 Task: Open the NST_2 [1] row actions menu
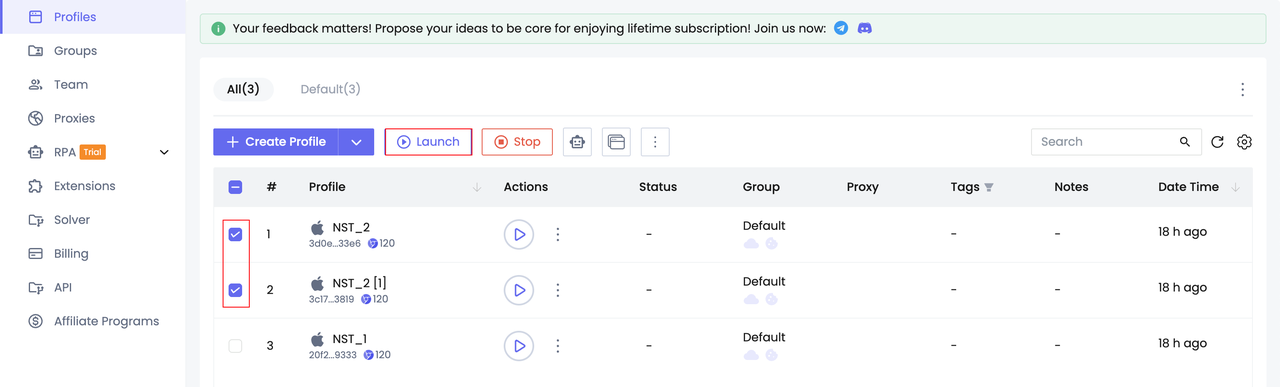(x=558, y=290)
